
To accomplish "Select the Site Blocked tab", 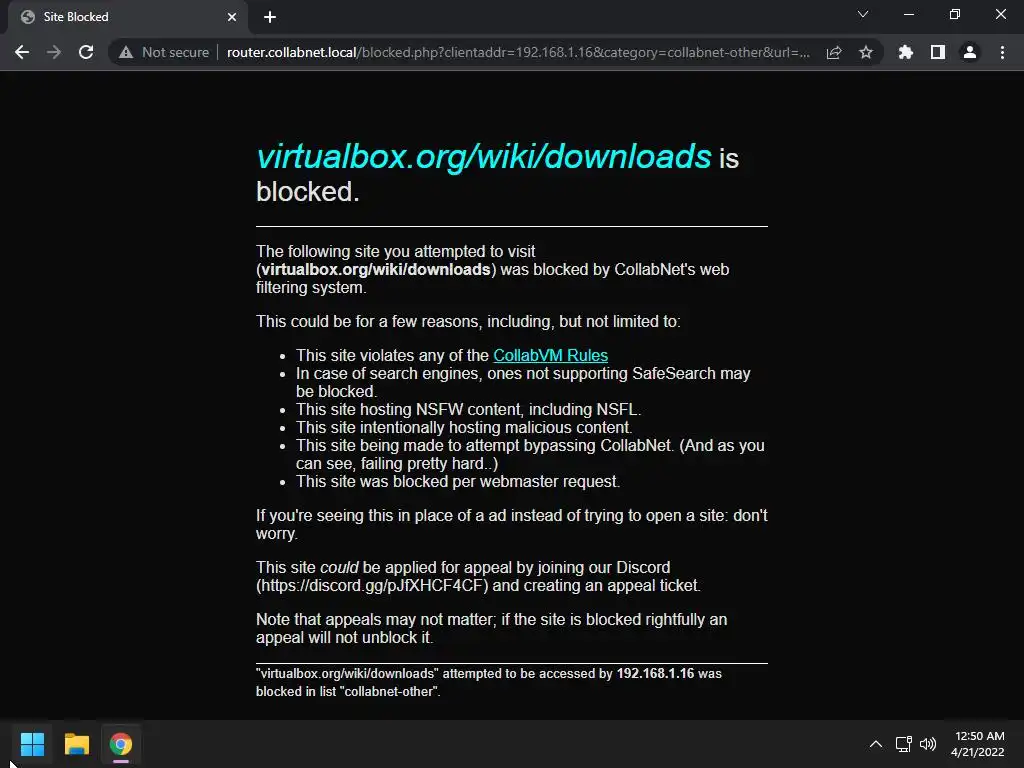I will click(128, 18).
